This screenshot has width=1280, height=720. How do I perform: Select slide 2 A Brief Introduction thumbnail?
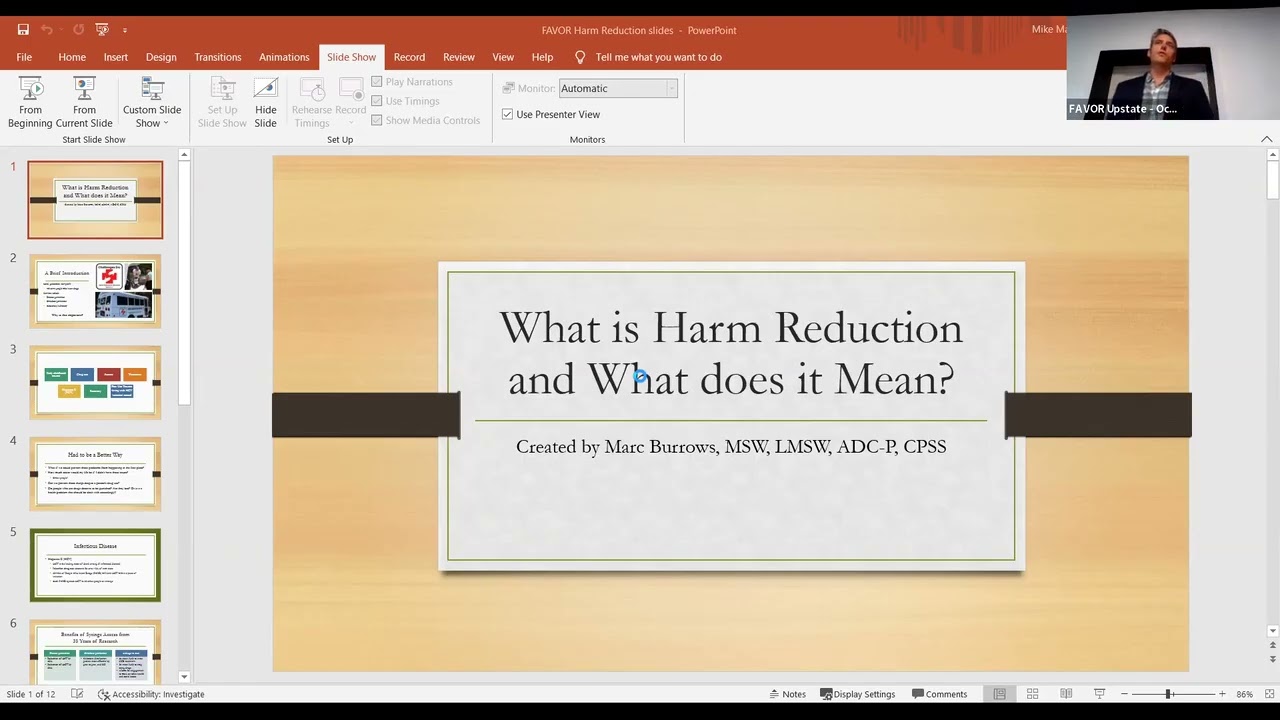pyautogui.click(x=95, y=291)
